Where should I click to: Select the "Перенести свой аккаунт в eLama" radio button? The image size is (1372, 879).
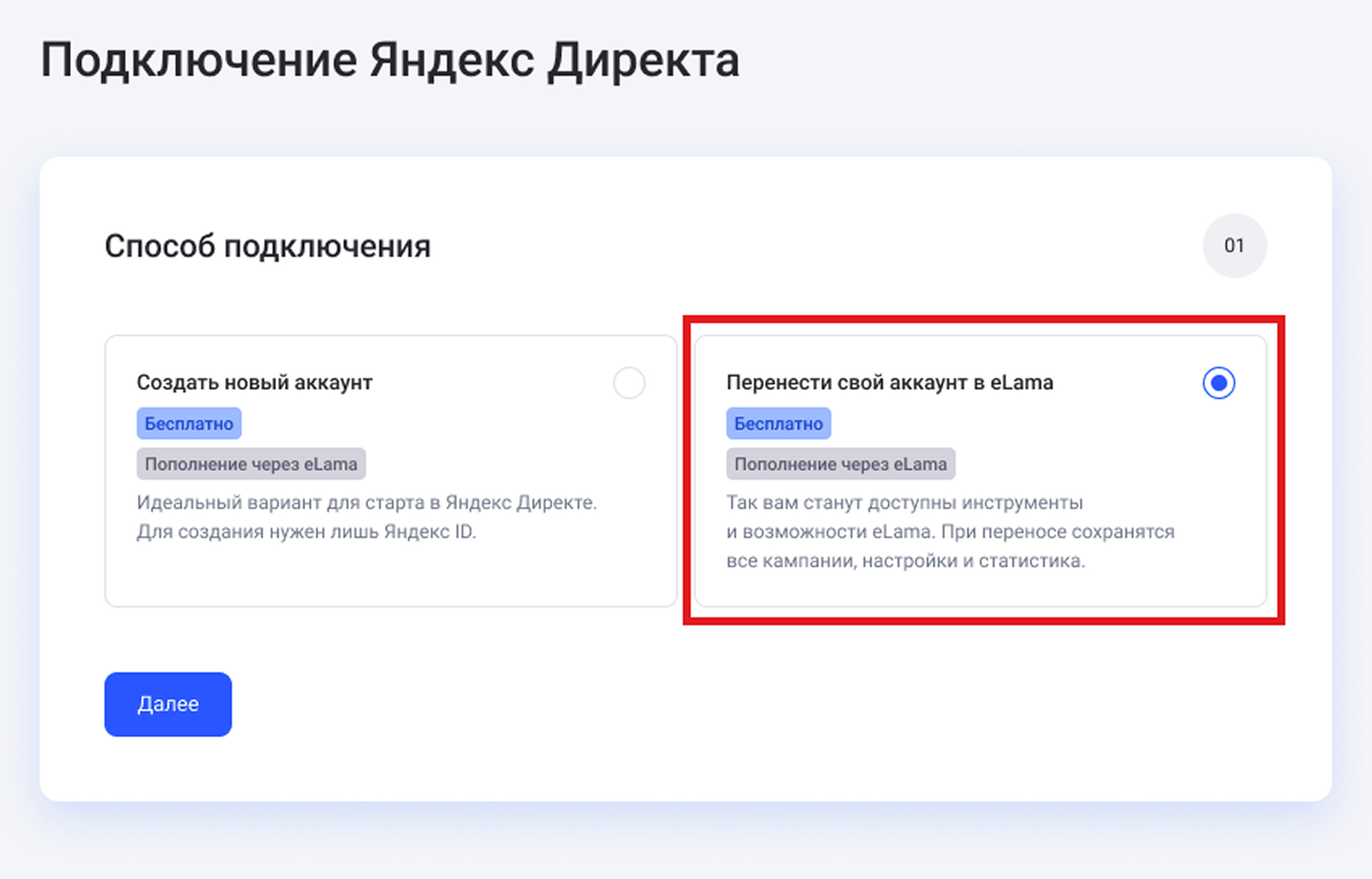[1218, 382]
